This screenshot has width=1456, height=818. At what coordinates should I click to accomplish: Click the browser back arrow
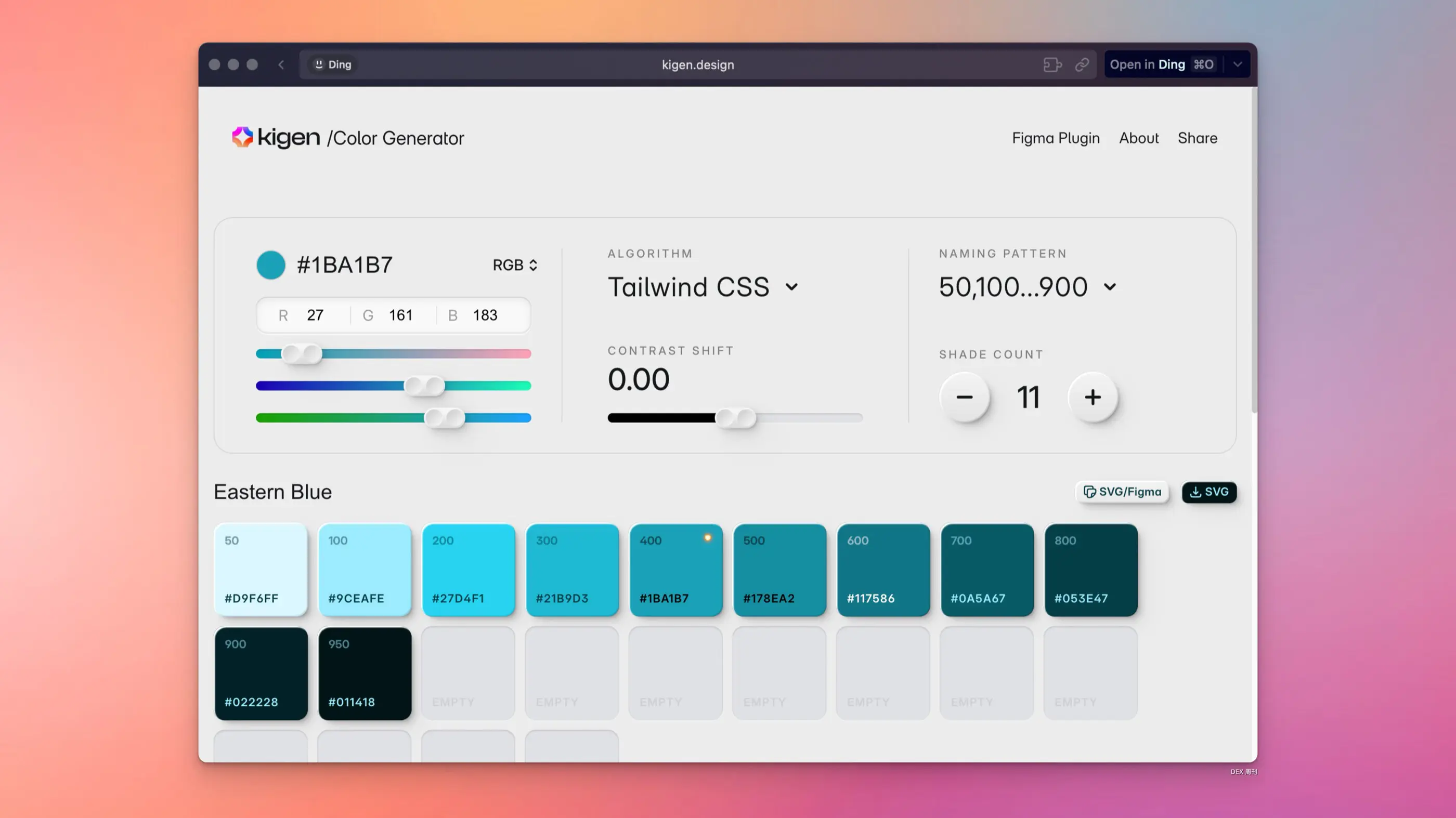pos(281,64)
